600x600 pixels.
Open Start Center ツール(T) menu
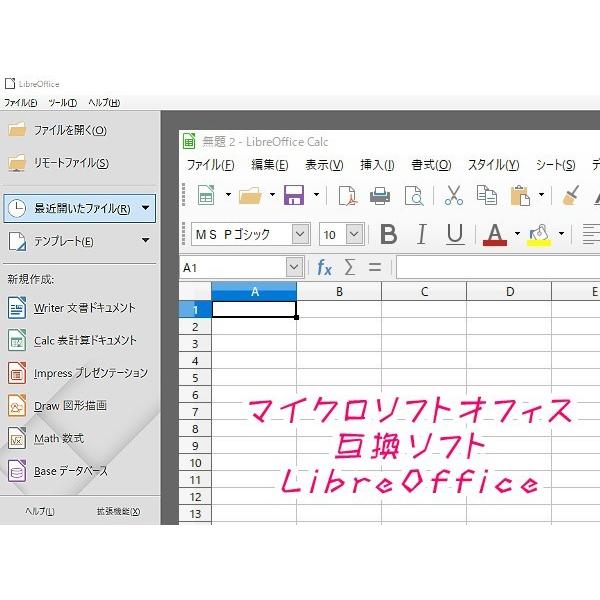pos(62,103)
